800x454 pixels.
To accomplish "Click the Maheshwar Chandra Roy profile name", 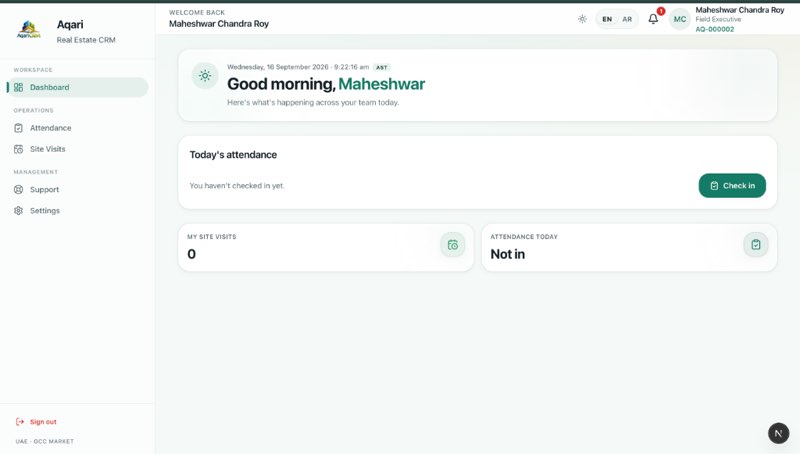I will coord(740,10).
